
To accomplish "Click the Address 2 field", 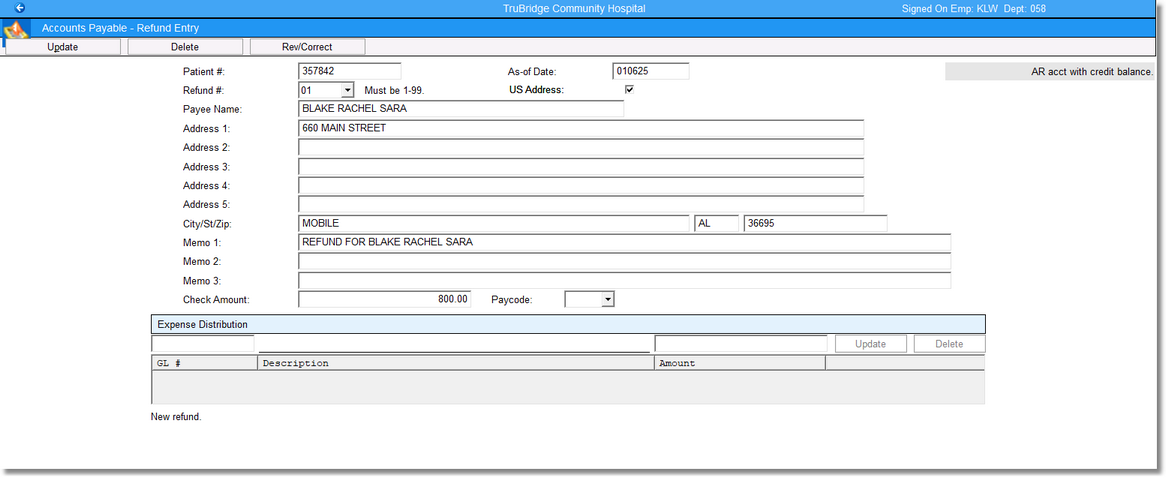I will pos(581,147).
